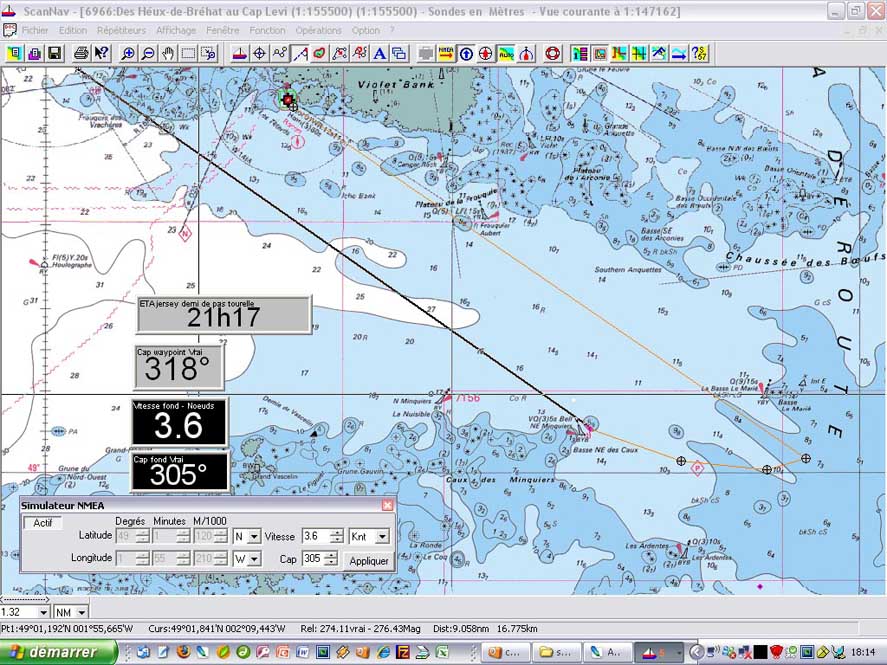
Task: Open the W longitude hemisphere dropdown
Action: point(254,559)
